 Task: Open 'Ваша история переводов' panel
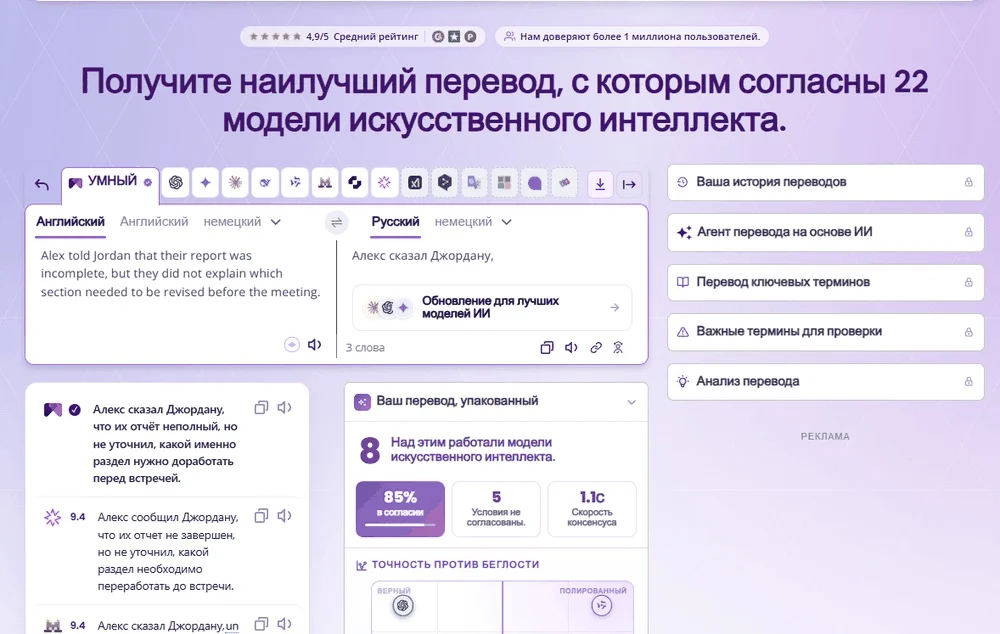tap(825, 182)
